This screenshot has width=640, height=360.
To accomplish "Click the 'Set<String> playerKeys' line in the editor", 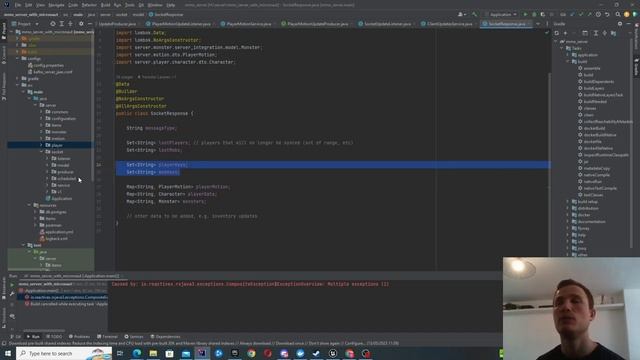I will 157,165.
